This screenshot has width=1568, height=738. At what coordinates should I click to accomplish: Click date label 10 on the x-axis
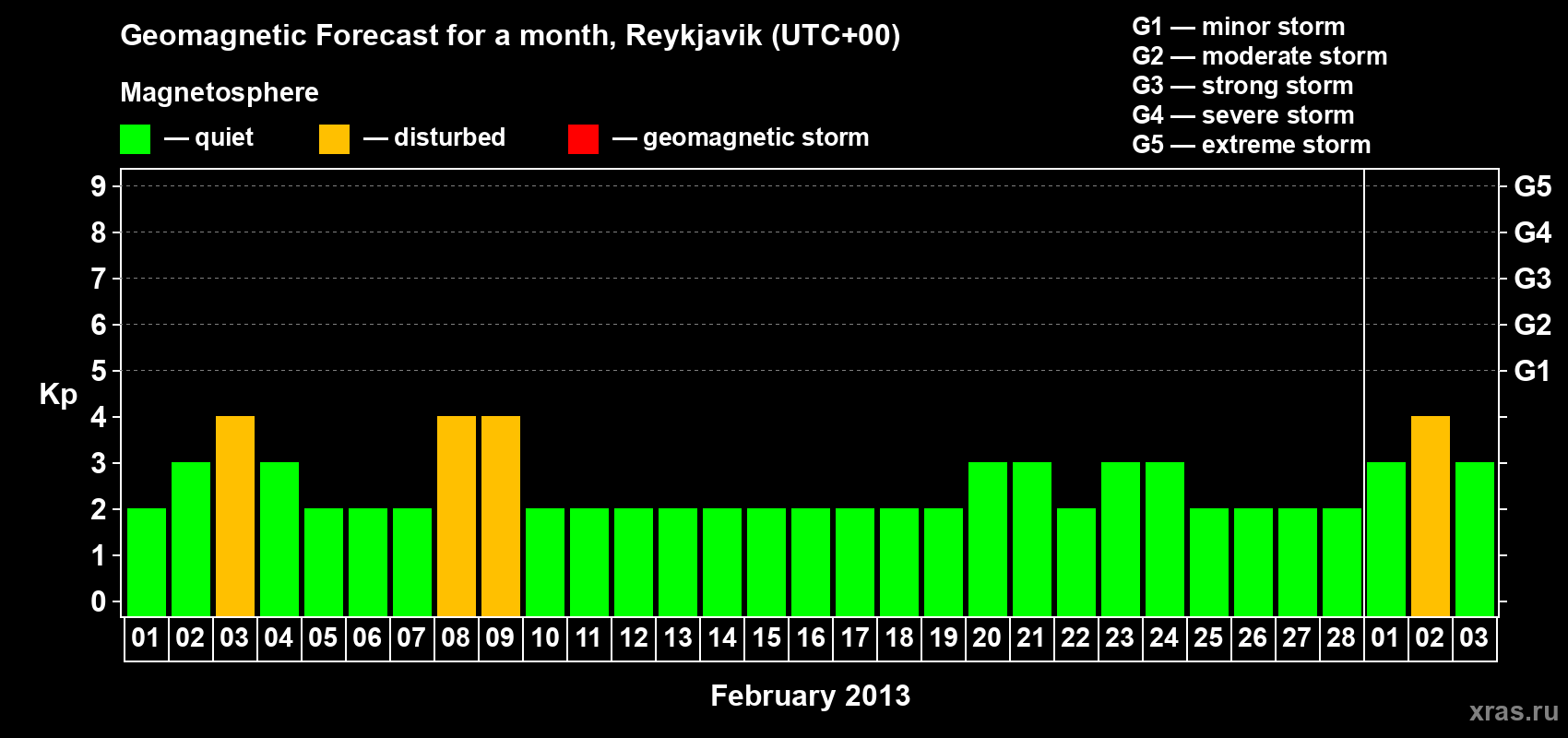coord(544,638)
